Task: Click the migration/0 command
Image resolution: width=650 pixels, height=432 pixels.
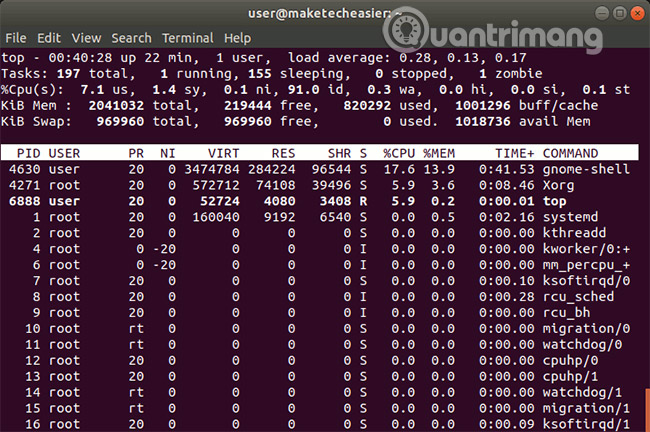Action: click(586, 329)
